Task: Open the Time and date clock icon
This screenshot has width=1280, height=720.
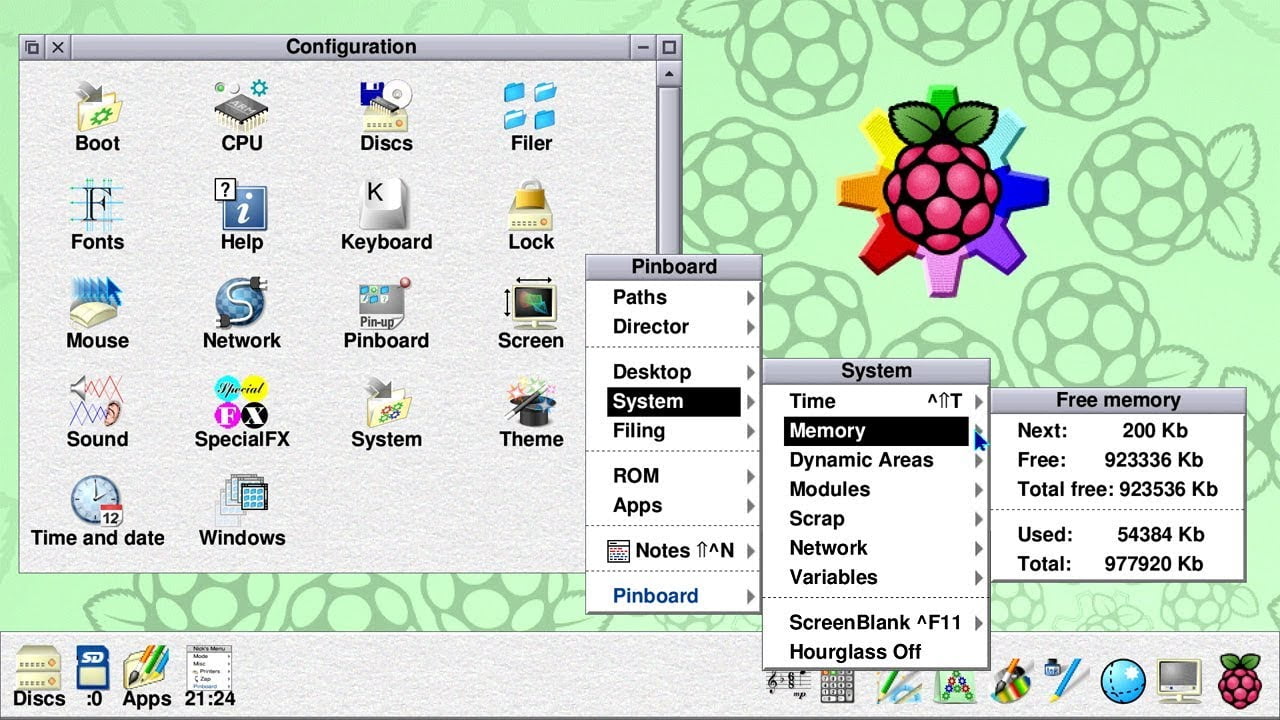Action: (97, 500)
